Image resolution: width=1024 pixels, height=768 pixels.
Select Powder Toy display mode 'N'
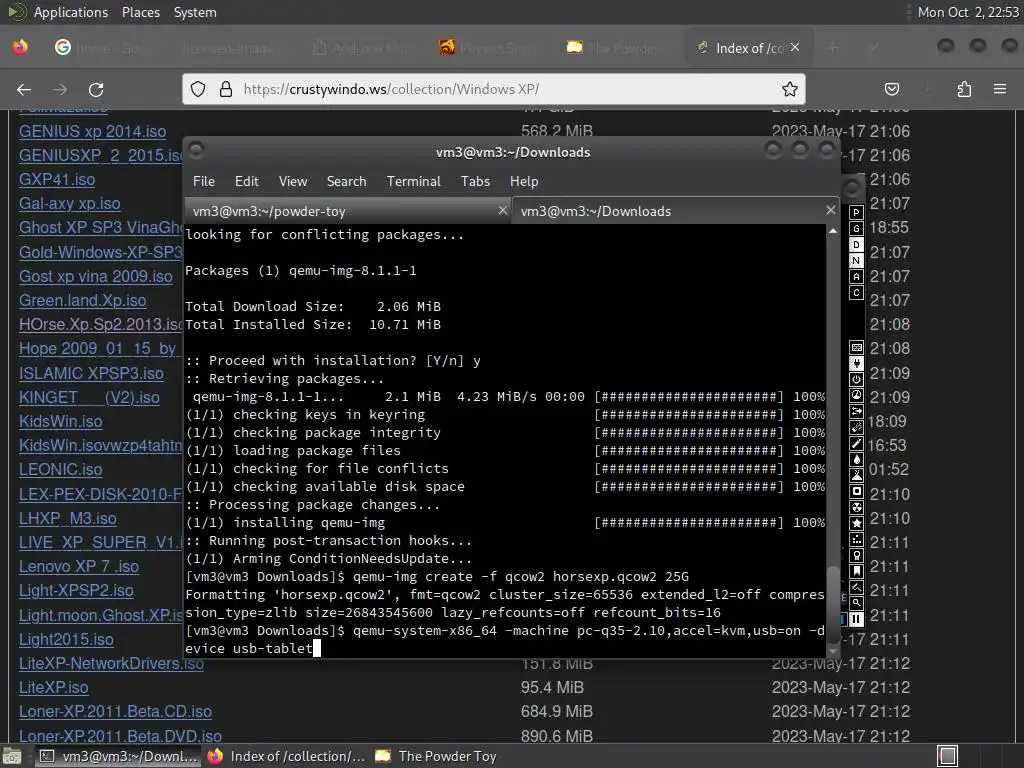(856, 261)
